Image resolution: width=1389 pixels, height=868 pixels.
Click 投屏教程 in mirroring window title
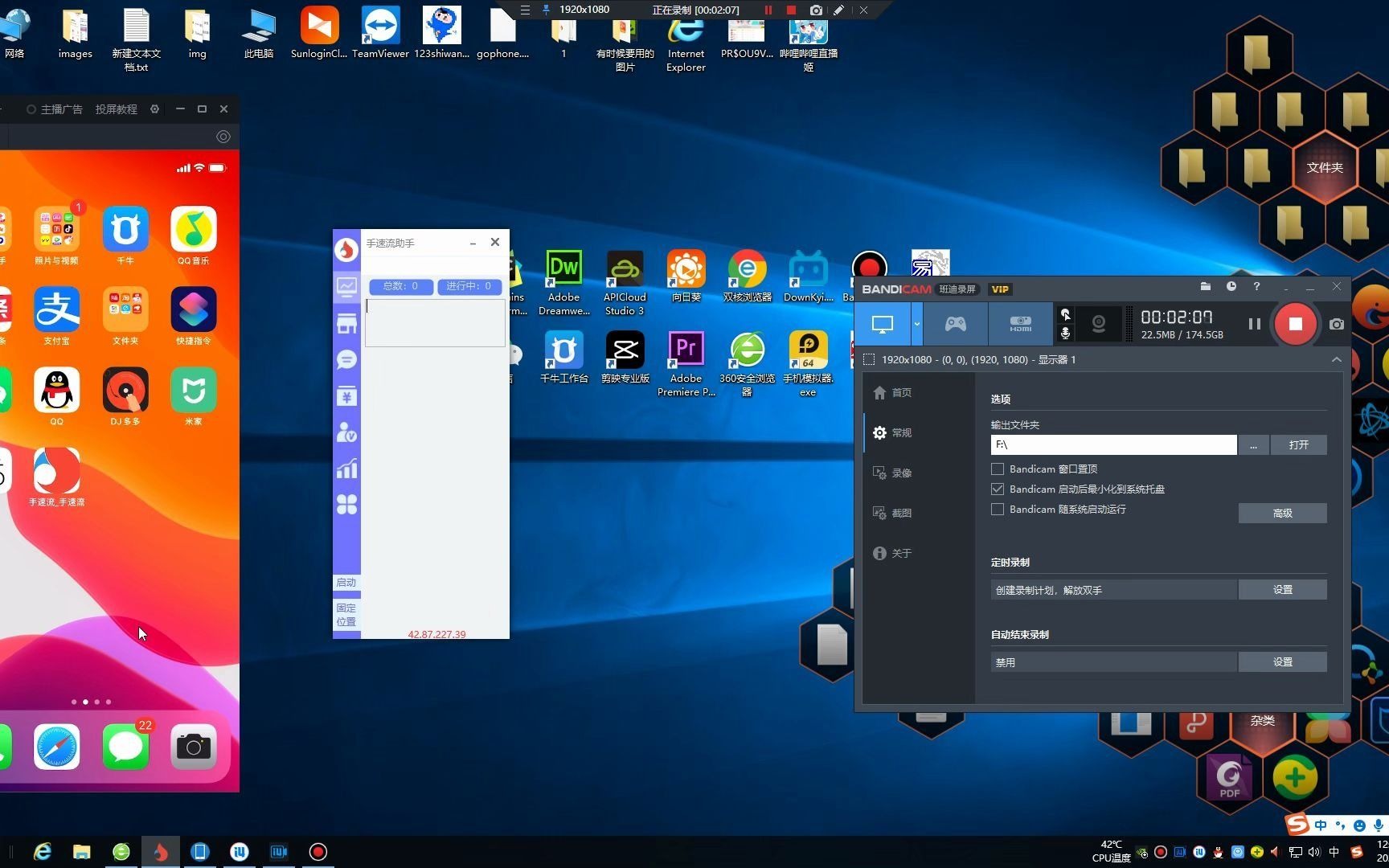(x=116, y=109)
